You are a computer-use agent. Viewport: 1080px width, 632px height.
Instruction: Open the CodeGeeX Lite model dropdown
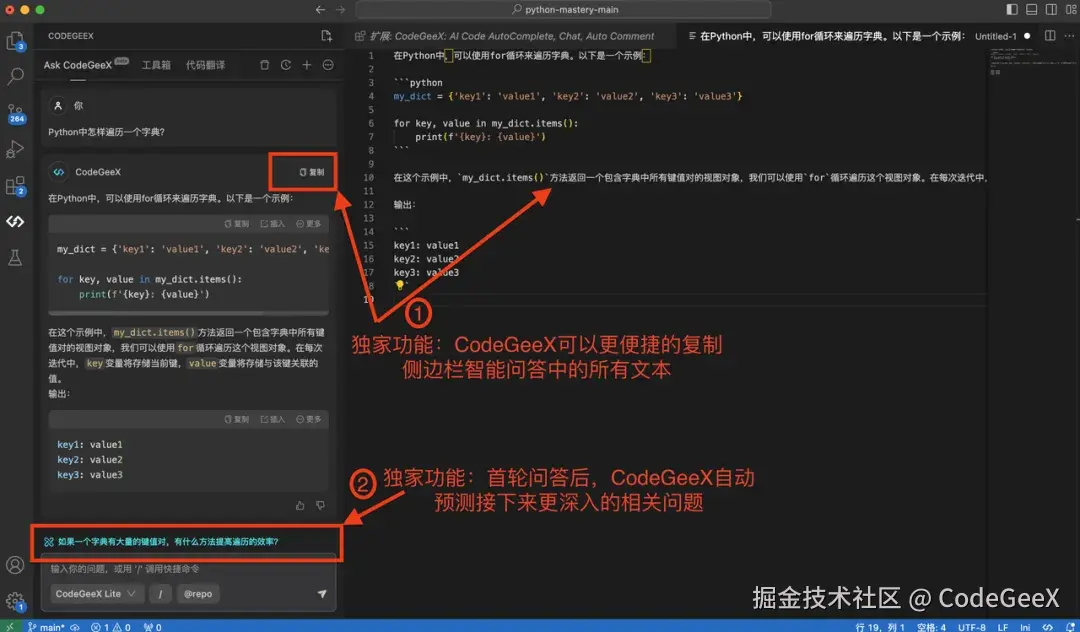tap(96, 593)
